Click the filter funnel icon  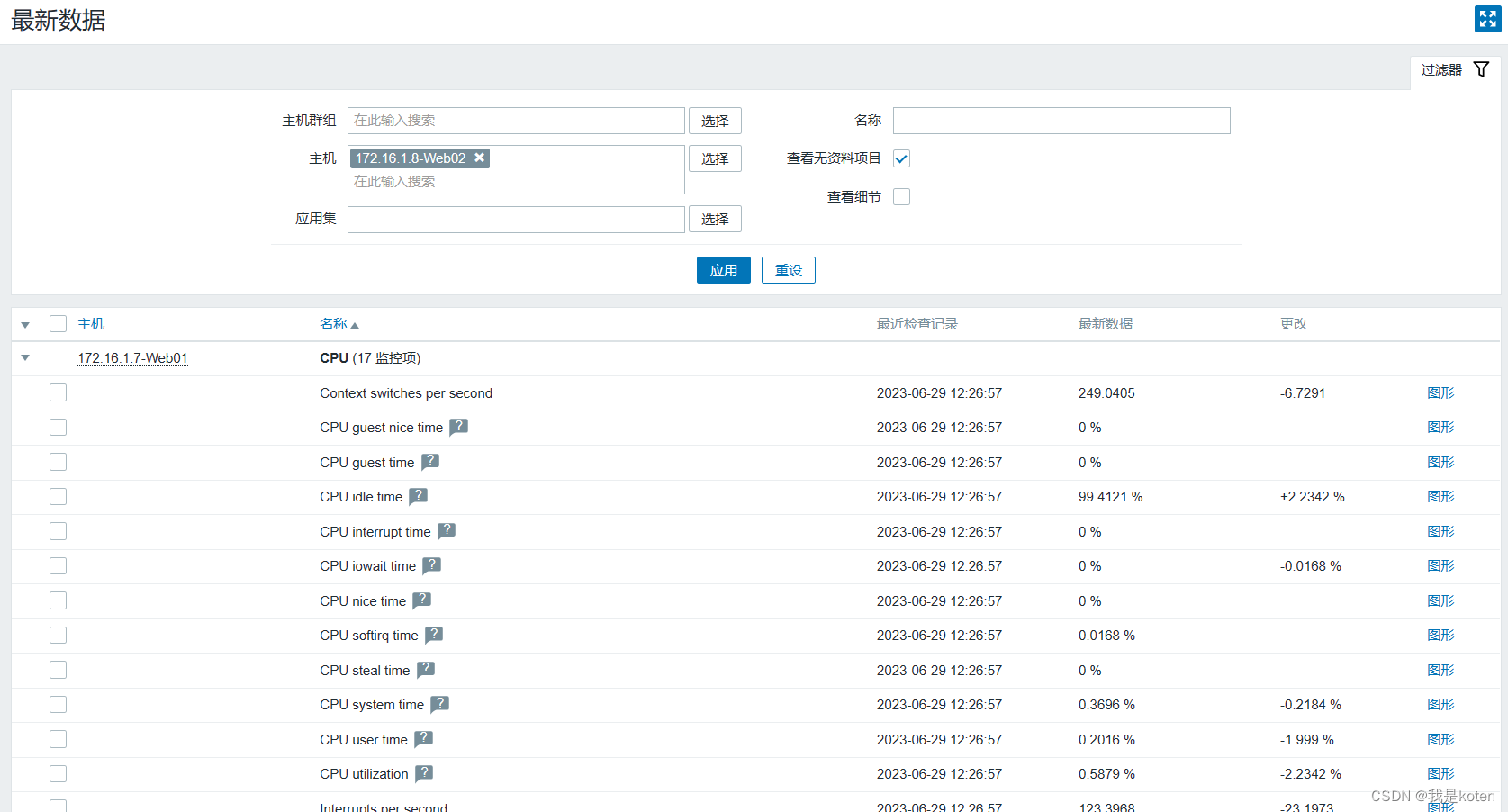[1481, 69]
